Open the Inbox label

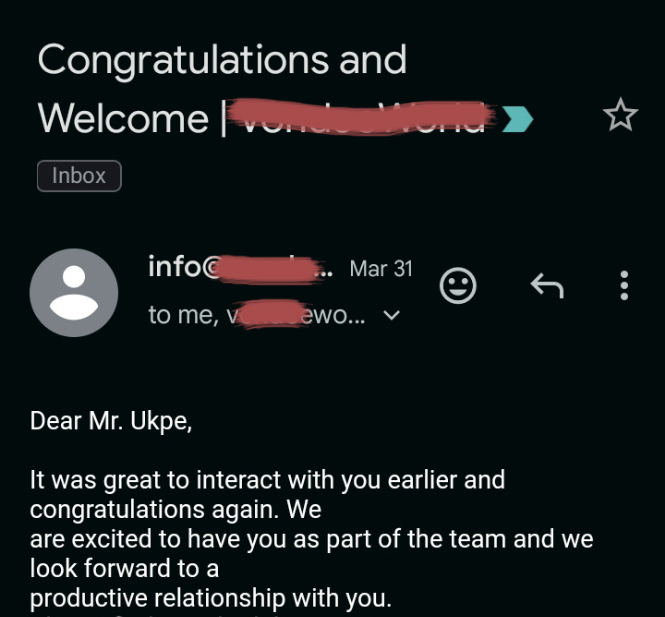pos(79,176)
